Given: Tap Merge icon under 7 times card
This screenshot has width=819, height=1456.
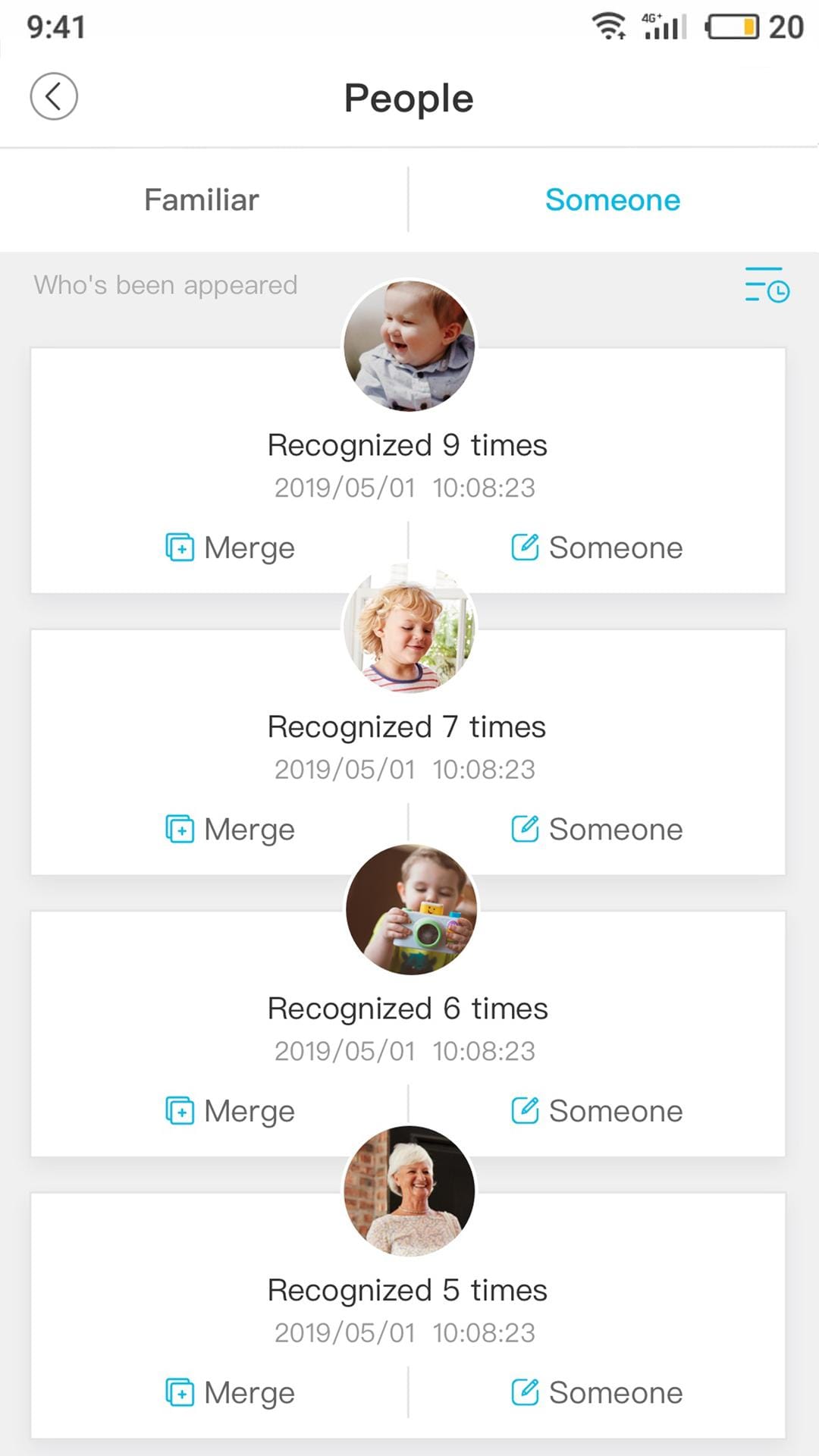Looking at the screenshot, I should tap(180, 829).
